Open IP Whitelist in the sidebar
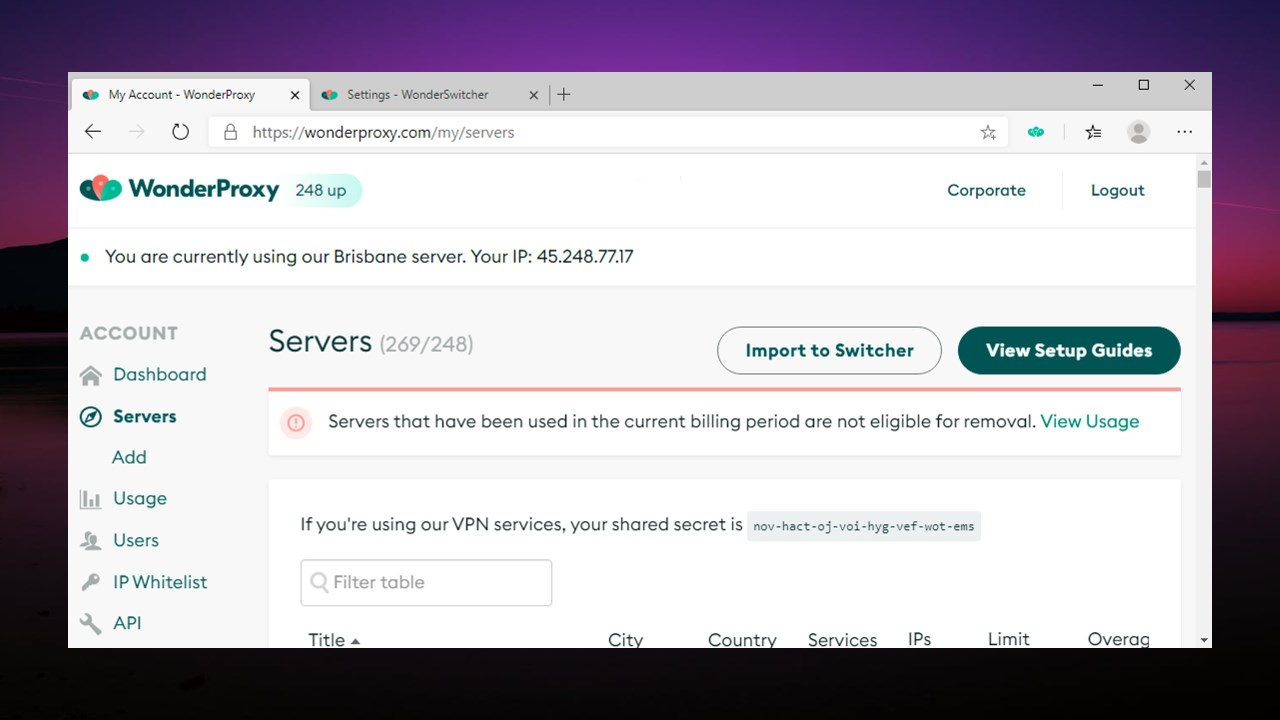Viewport: 1280px width, 720px height. coord(160,582)
